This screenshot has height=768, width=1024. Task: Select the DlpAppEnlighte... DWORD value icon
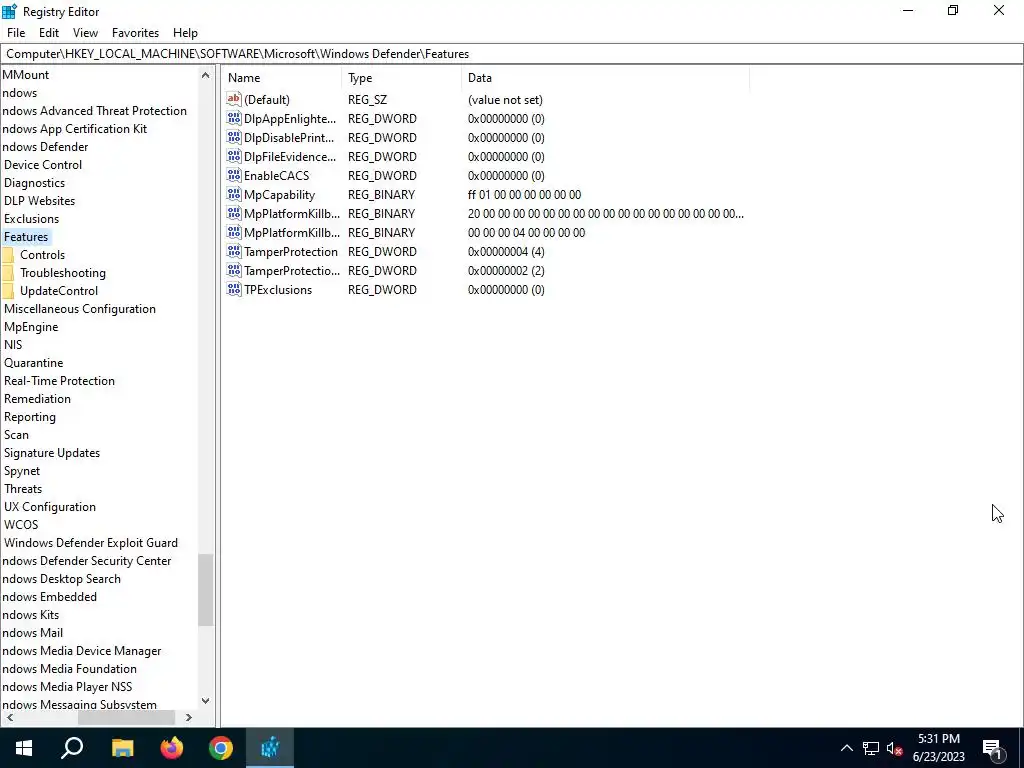234,118
